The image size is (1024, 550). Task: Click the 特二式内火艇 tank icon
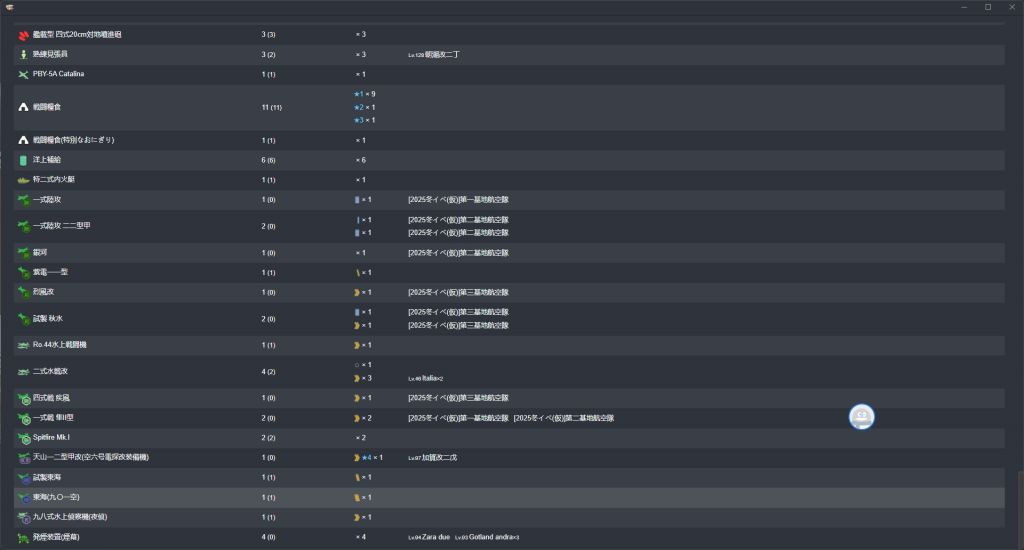click(x=24, y=180)
